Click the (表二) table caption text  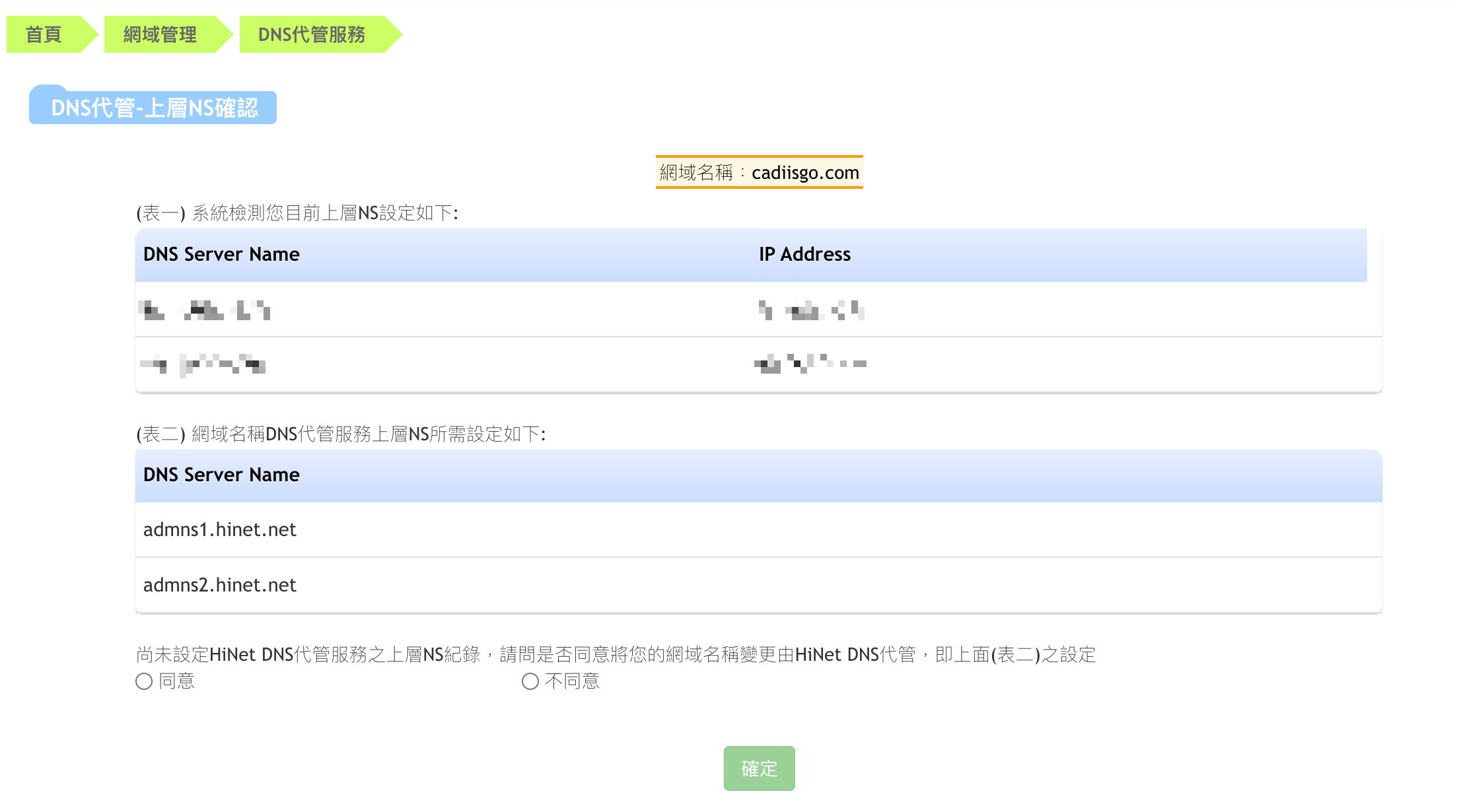[341, 434]
